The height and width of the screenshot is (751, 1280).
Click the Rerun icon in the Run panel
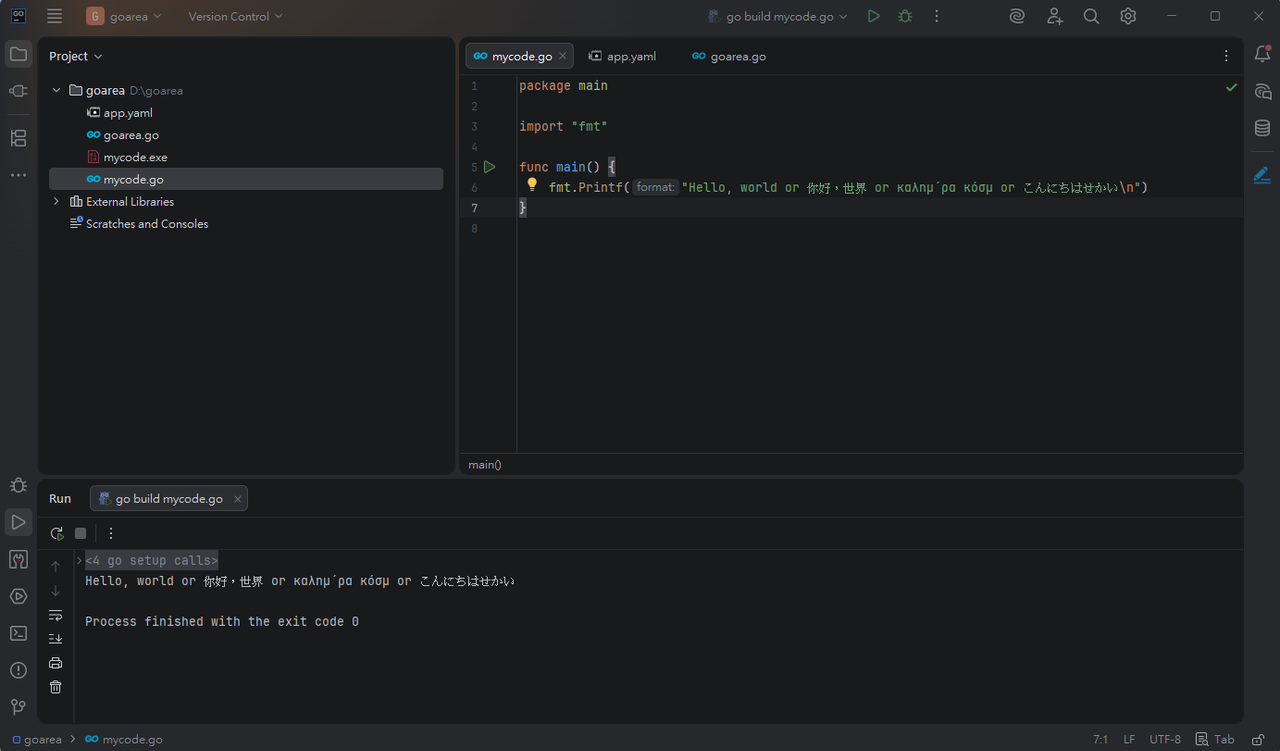coord(57,533)
